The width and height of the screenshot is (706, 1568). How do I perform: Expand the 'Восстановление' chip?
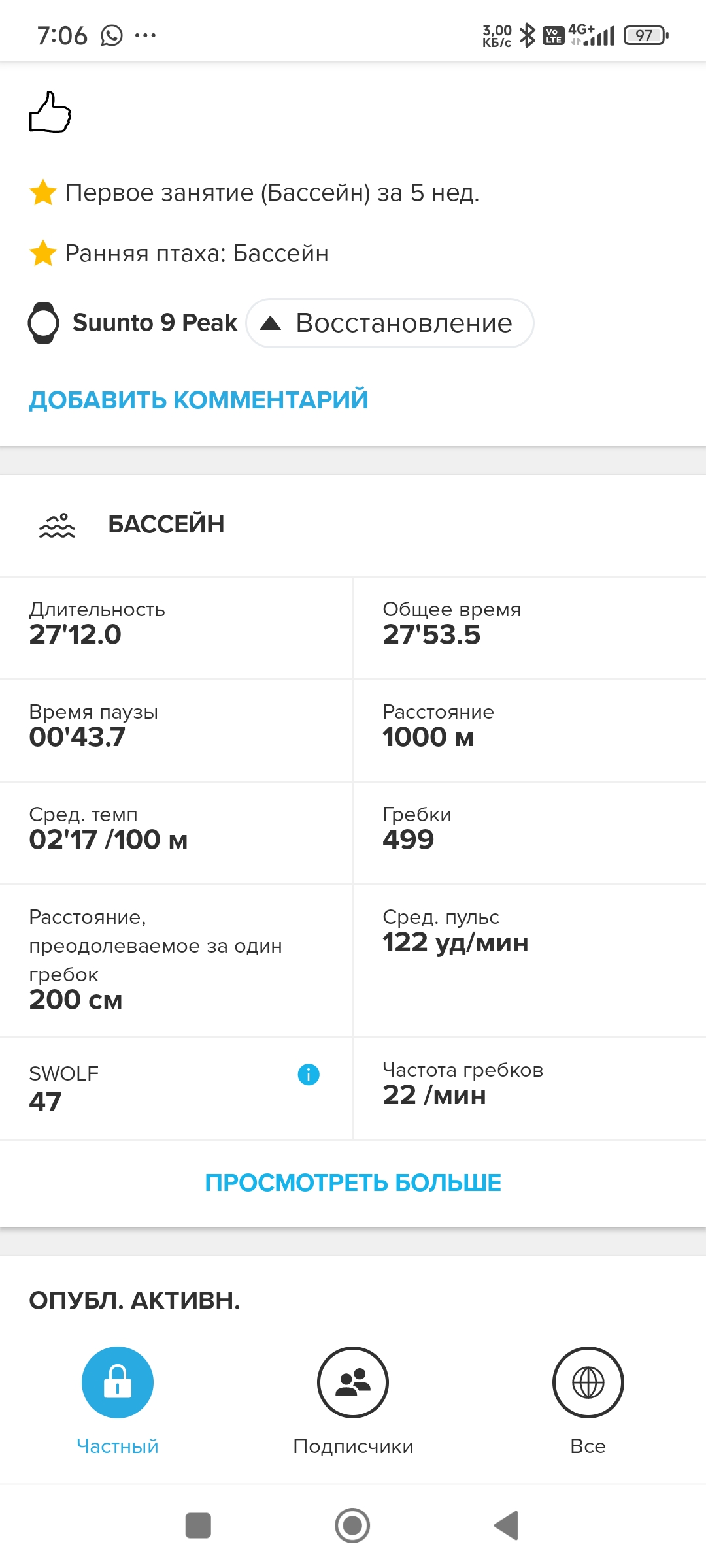[x=390, y=323]
